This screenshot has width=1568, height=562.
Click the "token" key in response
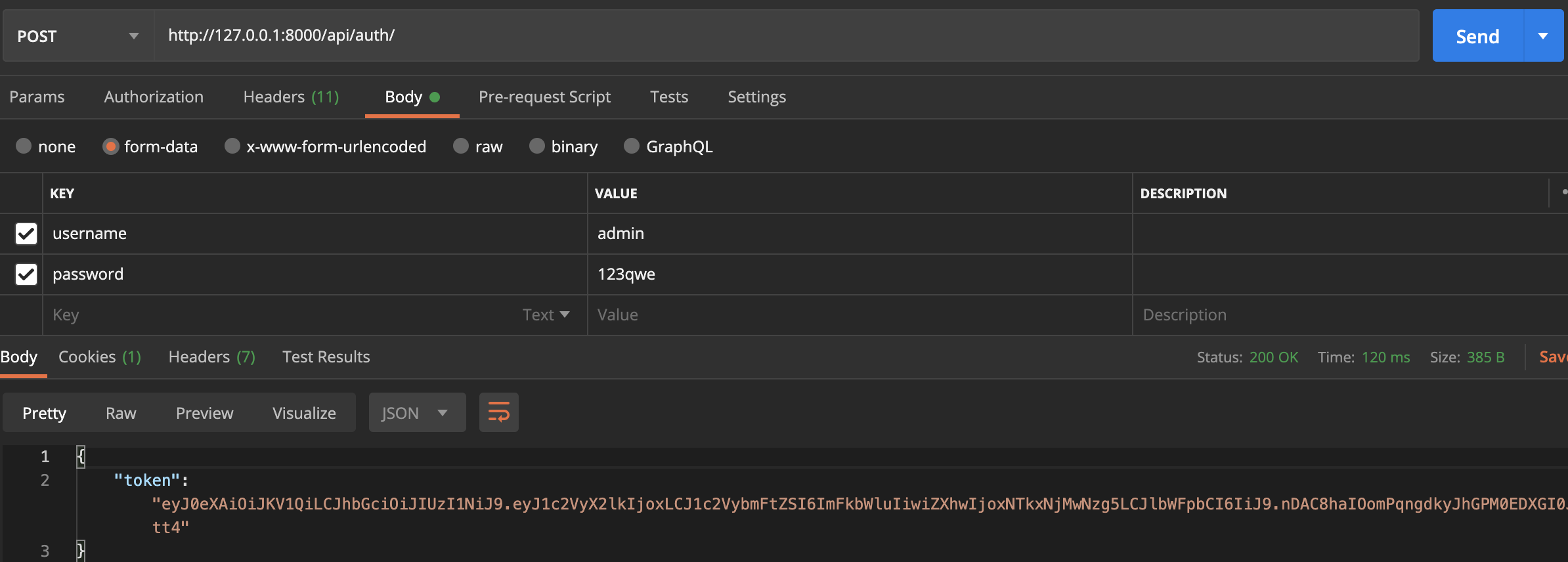tap(146, 481)
